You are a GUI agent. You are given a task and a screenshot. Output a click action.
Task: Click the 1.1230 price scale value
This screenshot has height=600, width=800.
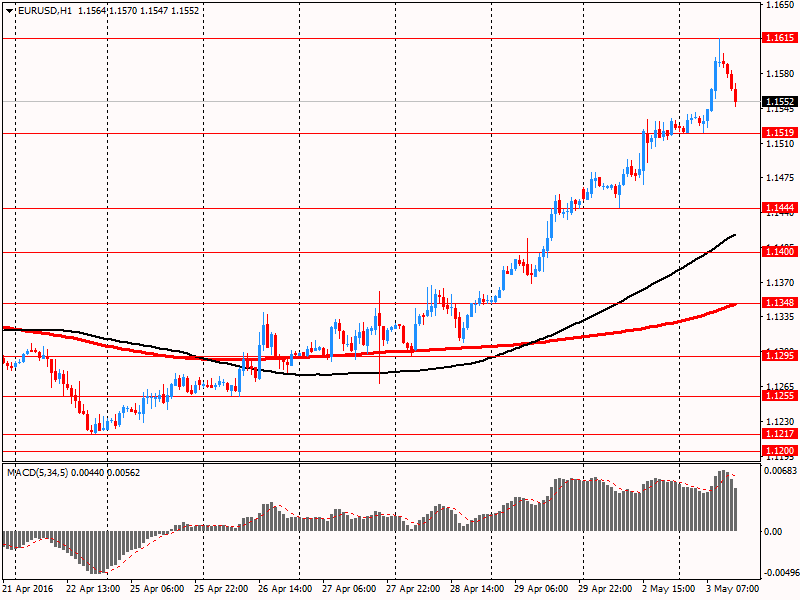pos(780,421)
